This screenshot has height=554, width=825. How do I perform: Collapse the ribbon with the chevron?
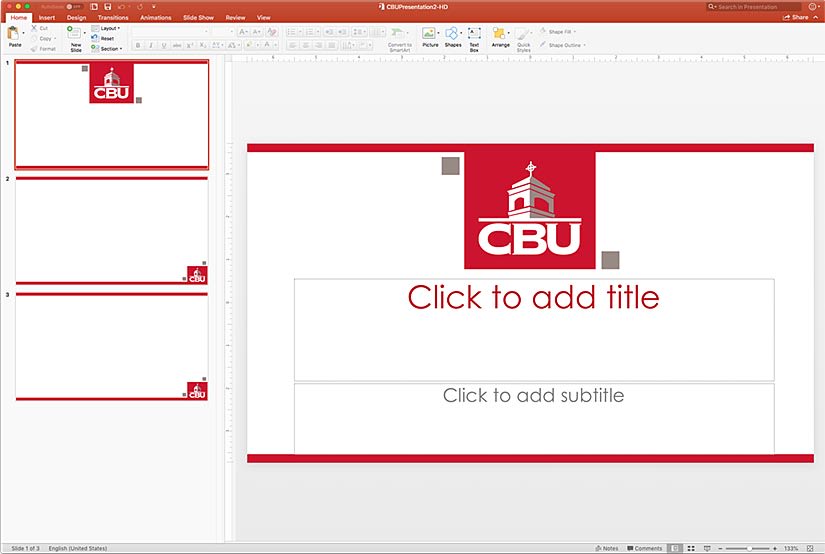(x=816, y=17)
